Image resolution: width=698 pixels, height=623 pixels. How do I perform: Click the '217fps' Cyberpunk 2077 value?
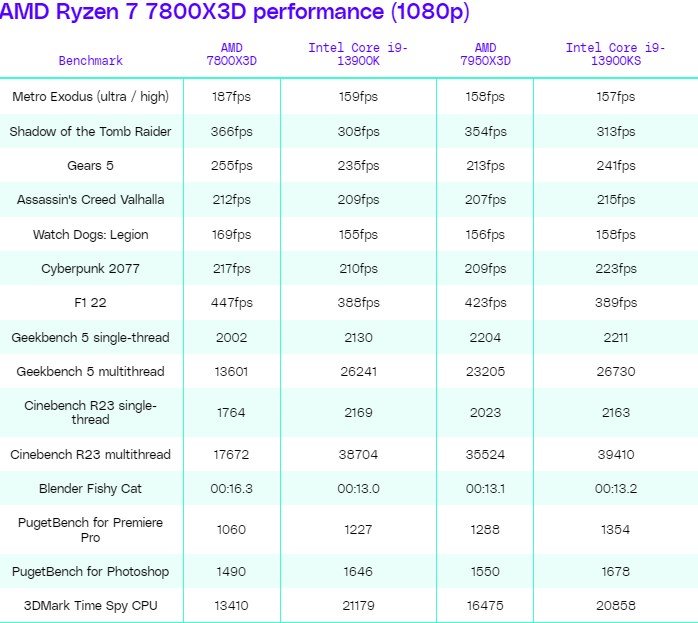pos(231,269)
